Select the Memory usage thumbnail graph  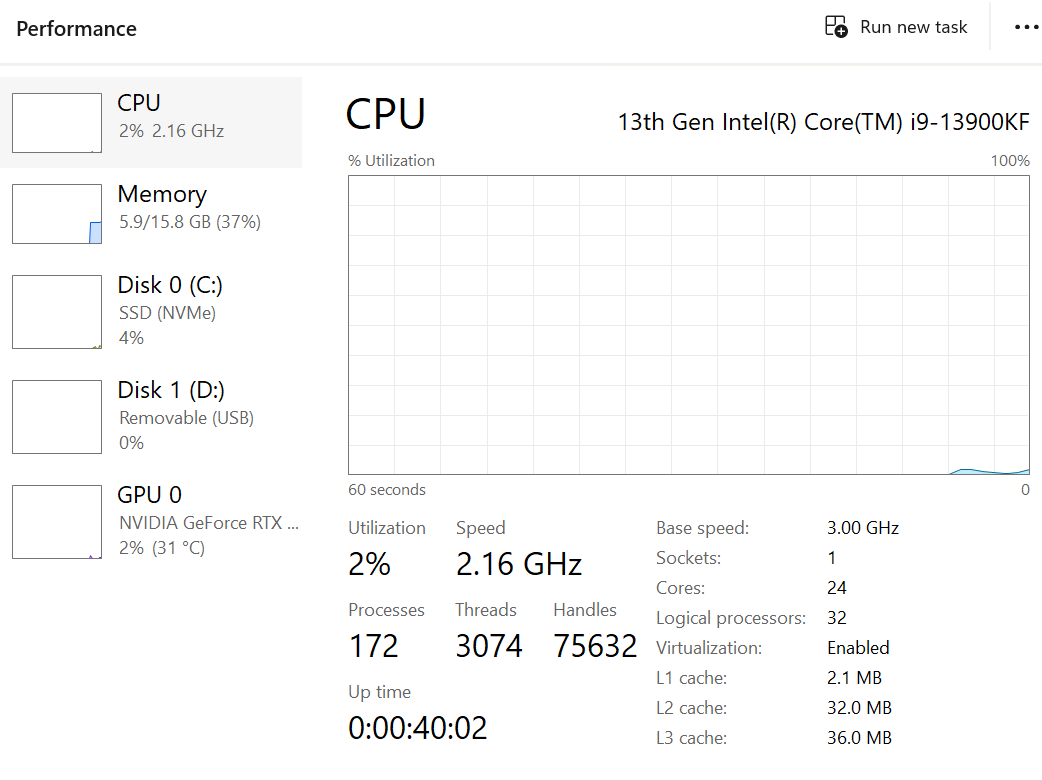point(57,214)
